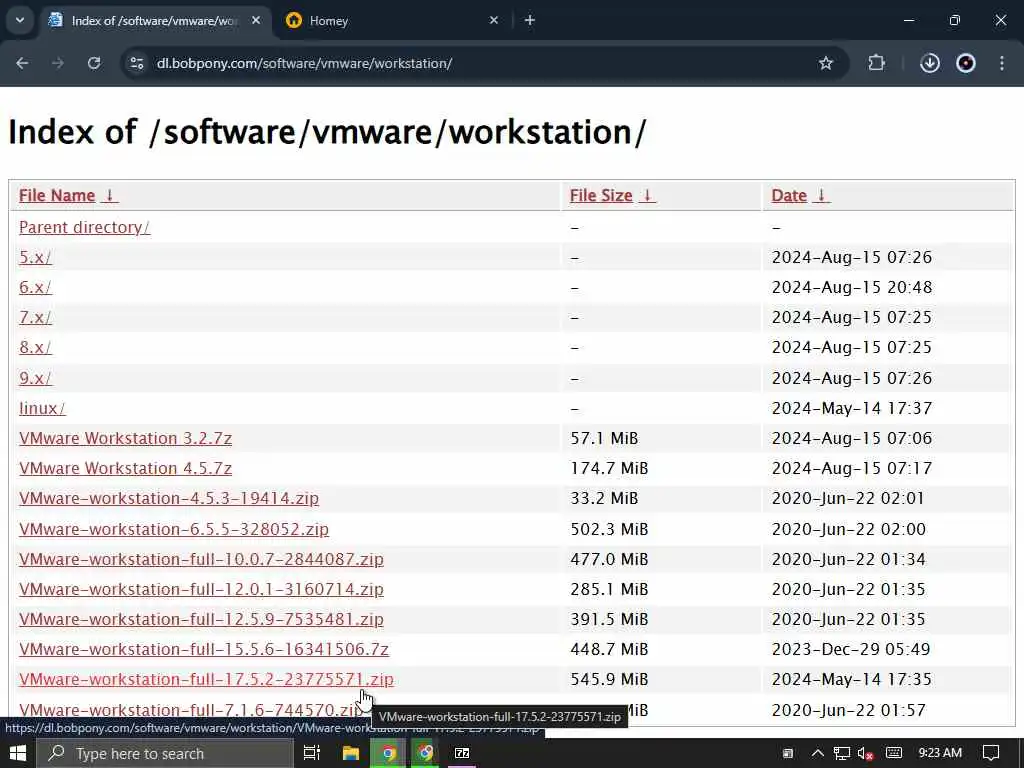Open the notification center icon
1024x768 pixels.
tap(991, 753)
